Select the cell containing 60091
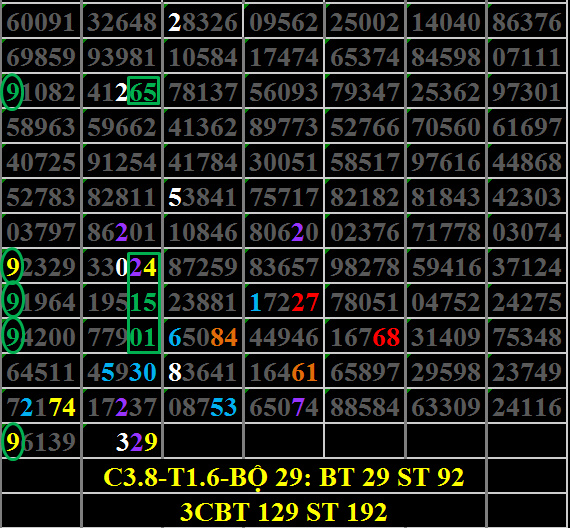Image resolution: width=570 pixels, height=528 pixels. point(41,22)
